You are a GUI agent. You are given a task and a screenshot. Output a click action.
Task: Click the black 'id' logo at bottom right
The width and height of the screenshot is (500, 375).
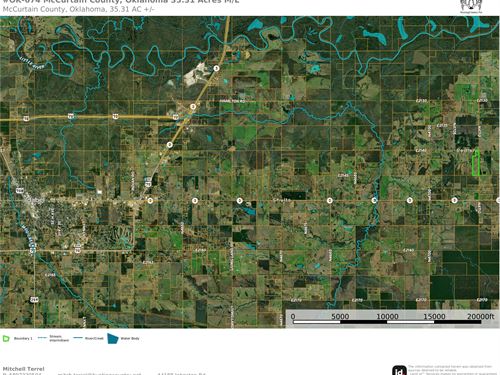click(399, 370)
